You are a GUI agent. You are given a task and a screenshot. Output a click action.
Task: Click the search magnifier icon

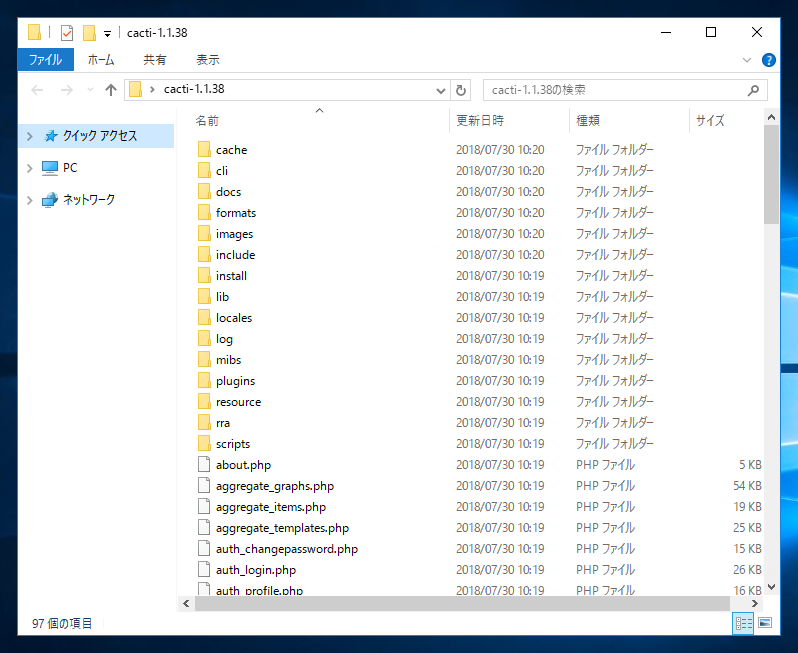click(754, 91)
